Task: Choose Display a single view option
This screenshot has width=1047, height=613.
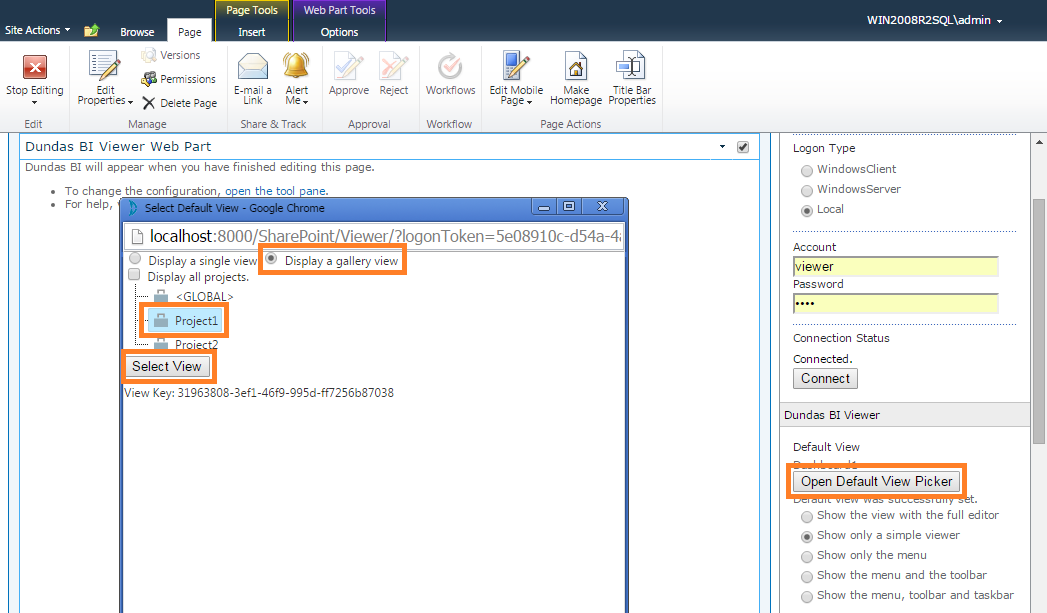Action: click(136, 258)
